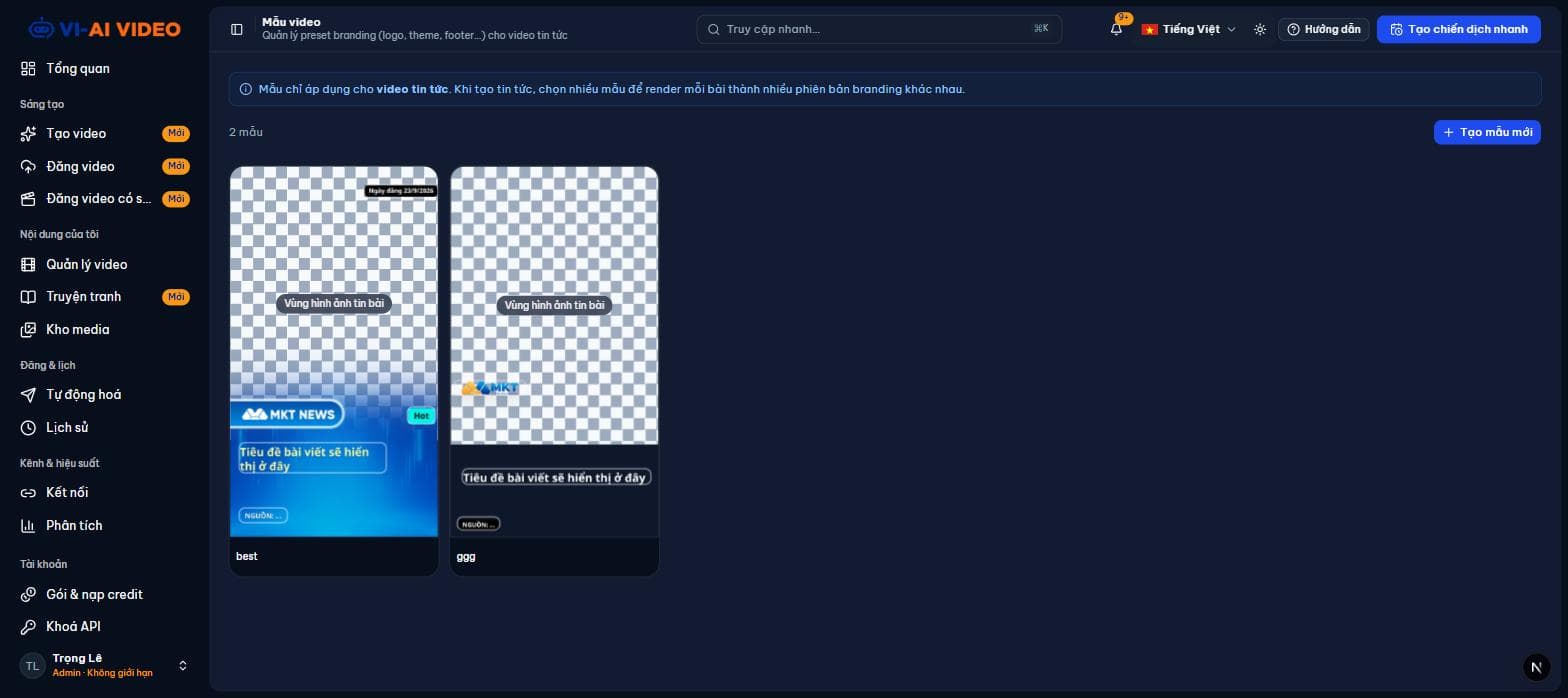Collapse the sidebar using the panel icon
Image resolution: width=1568 pixels, height=698 pixels.
click(237, 29)
